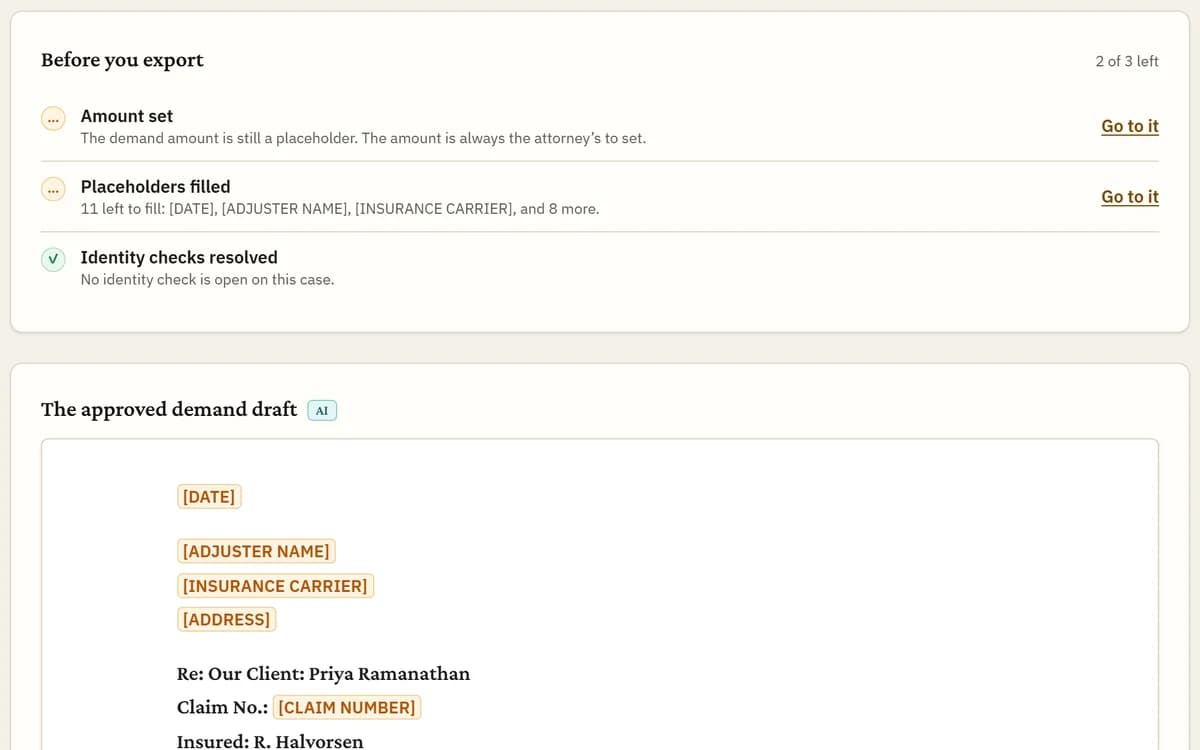This screenshot has height=750, width=1200.
Task: Click the 'Before you export' heading
Action: click(122, 60)
